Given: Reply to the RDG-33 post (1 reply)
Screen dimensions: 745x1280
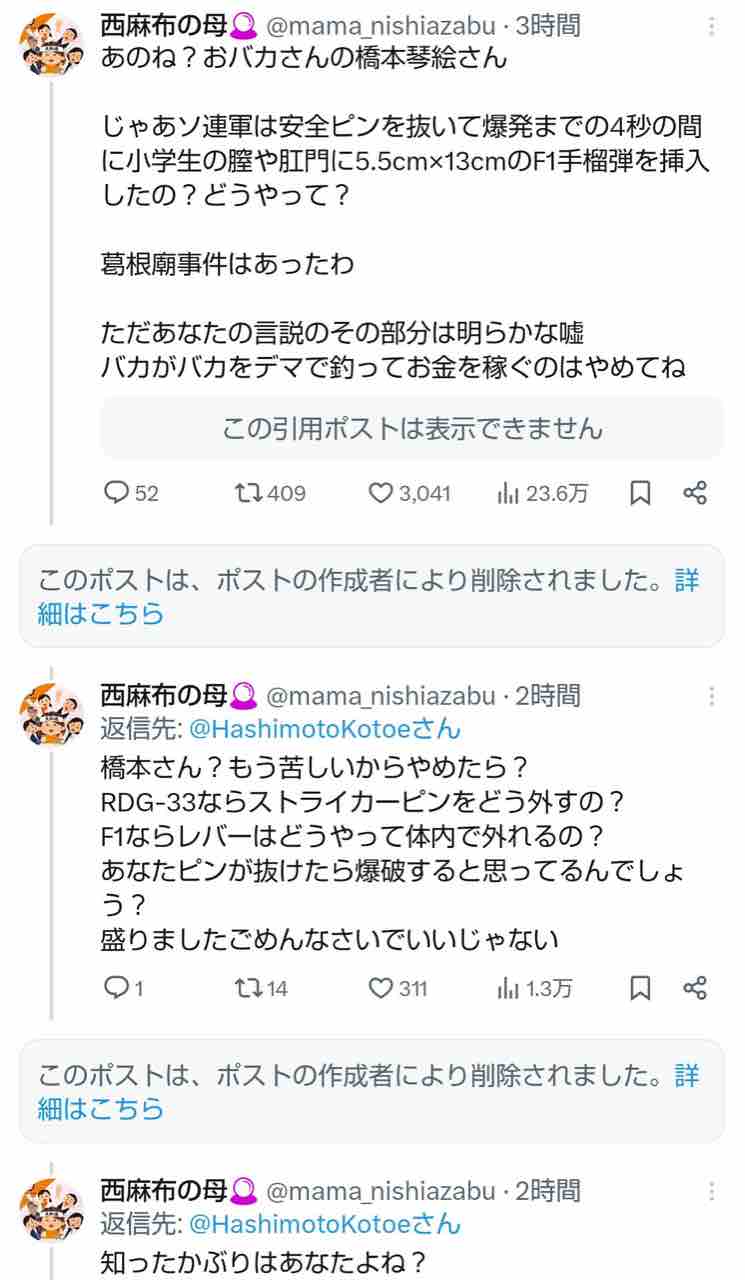Looking at the screenshot, I should pos(124,988).
